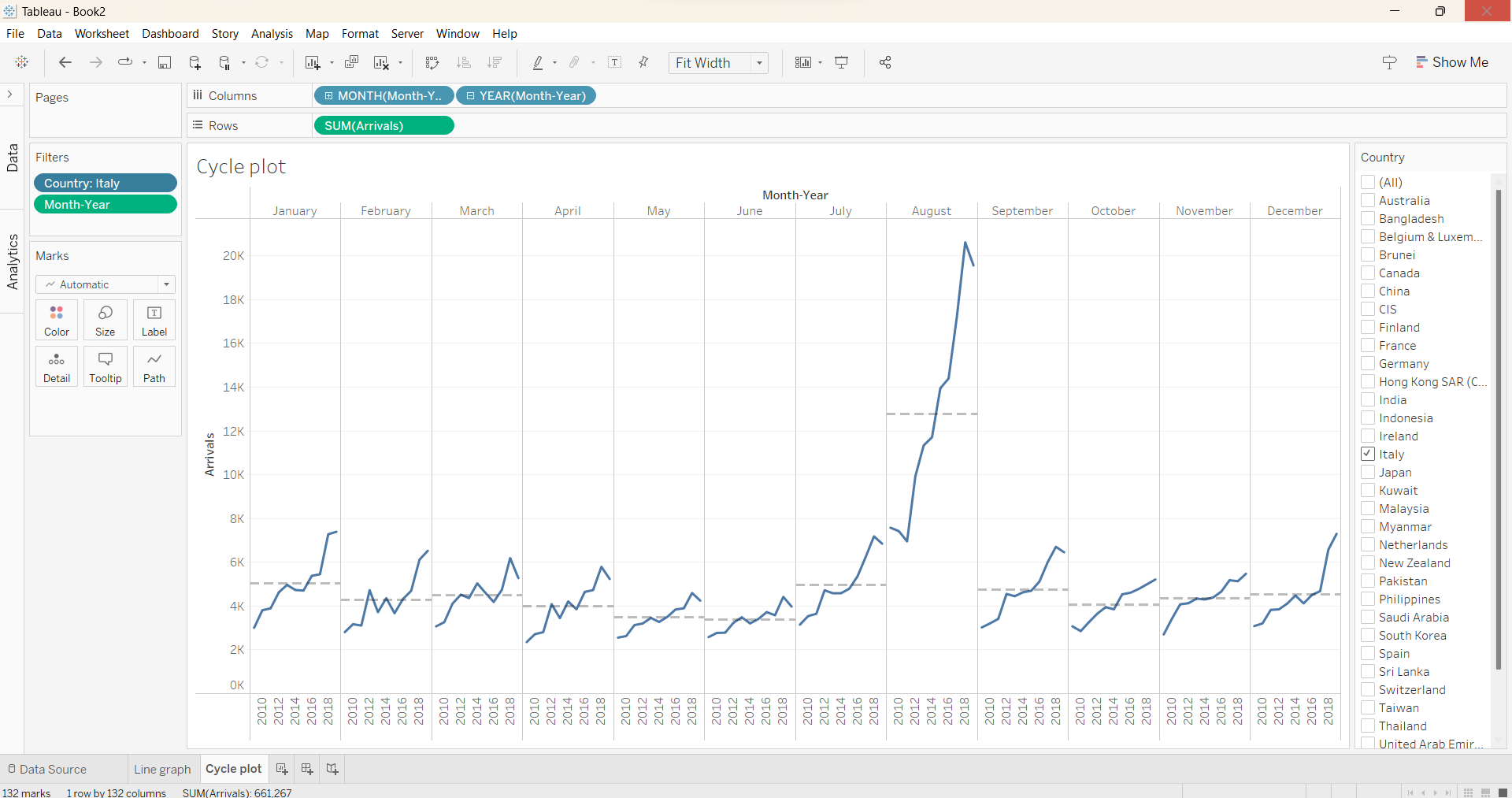The image size is (1512, 798).
Task: Switch to the Line graph sheet tab
Action: (x=162, y=769)
